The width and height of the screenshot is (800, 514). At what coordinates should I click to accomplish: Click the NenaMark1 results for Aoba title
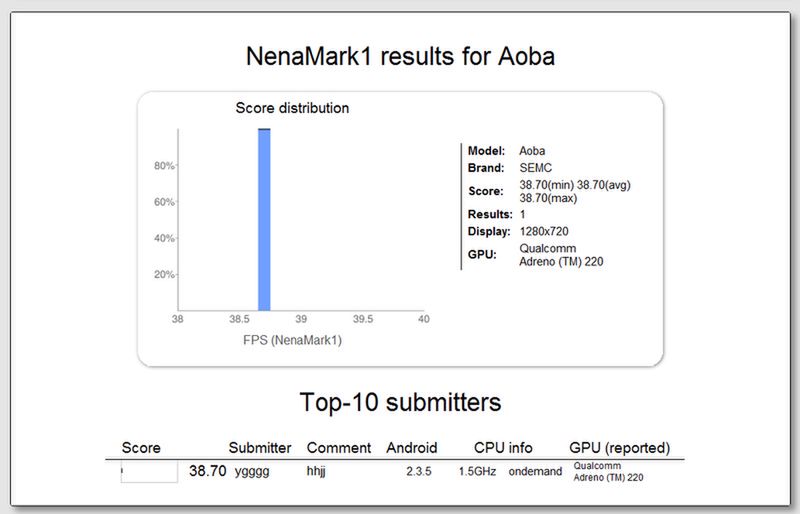click(x=400, y=57)
